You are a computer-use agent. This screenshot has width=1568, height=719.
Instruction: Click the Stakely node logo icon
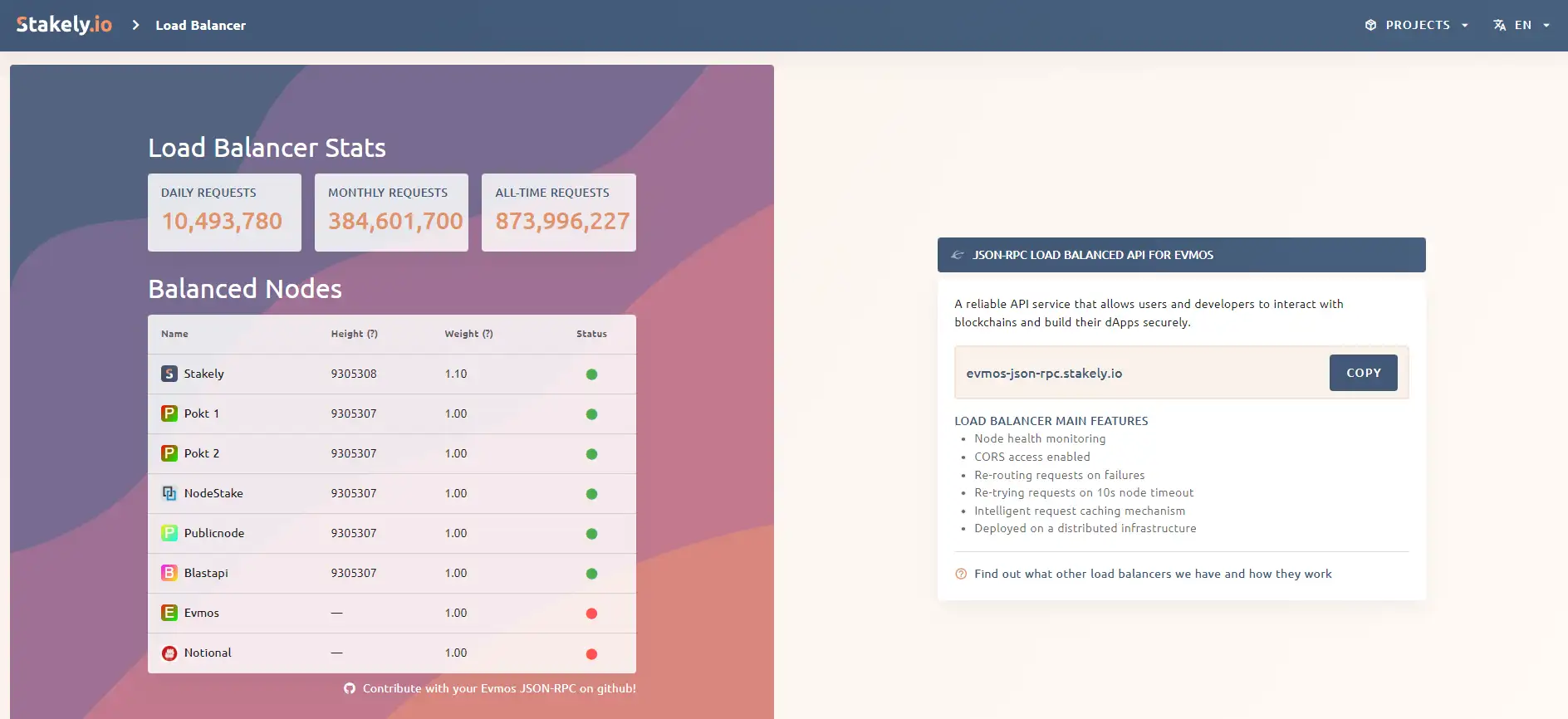click(x=169, y=374)
